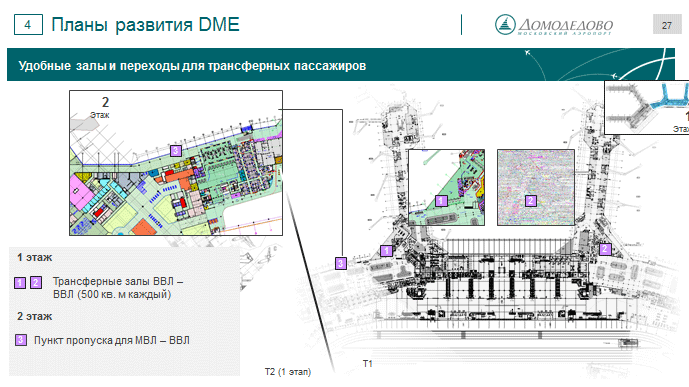Click the Domodedovo airport logo emblem
This screenshot has width=689, height=387.
(505, 24)
